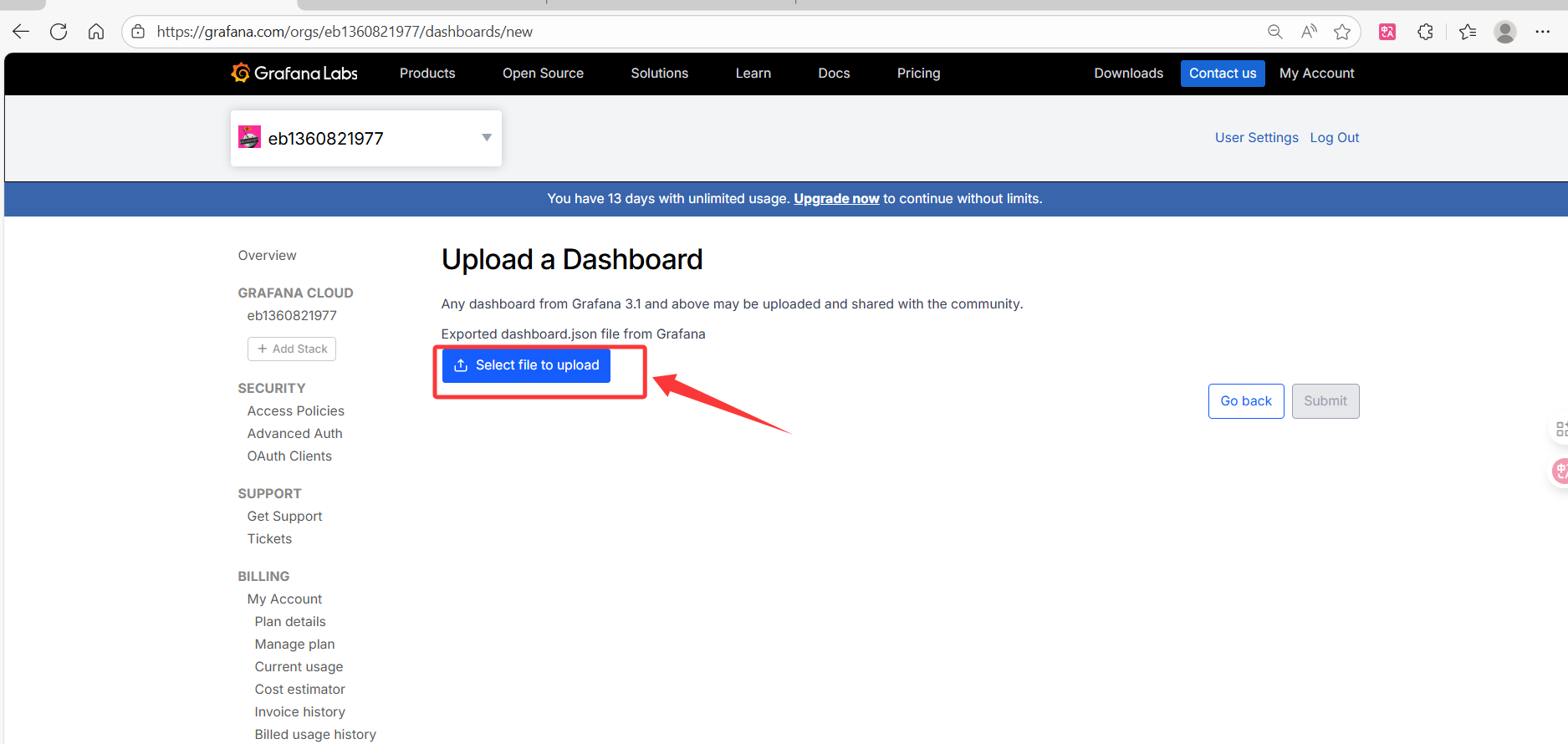Click the browser back arrow

pos(21,32)
